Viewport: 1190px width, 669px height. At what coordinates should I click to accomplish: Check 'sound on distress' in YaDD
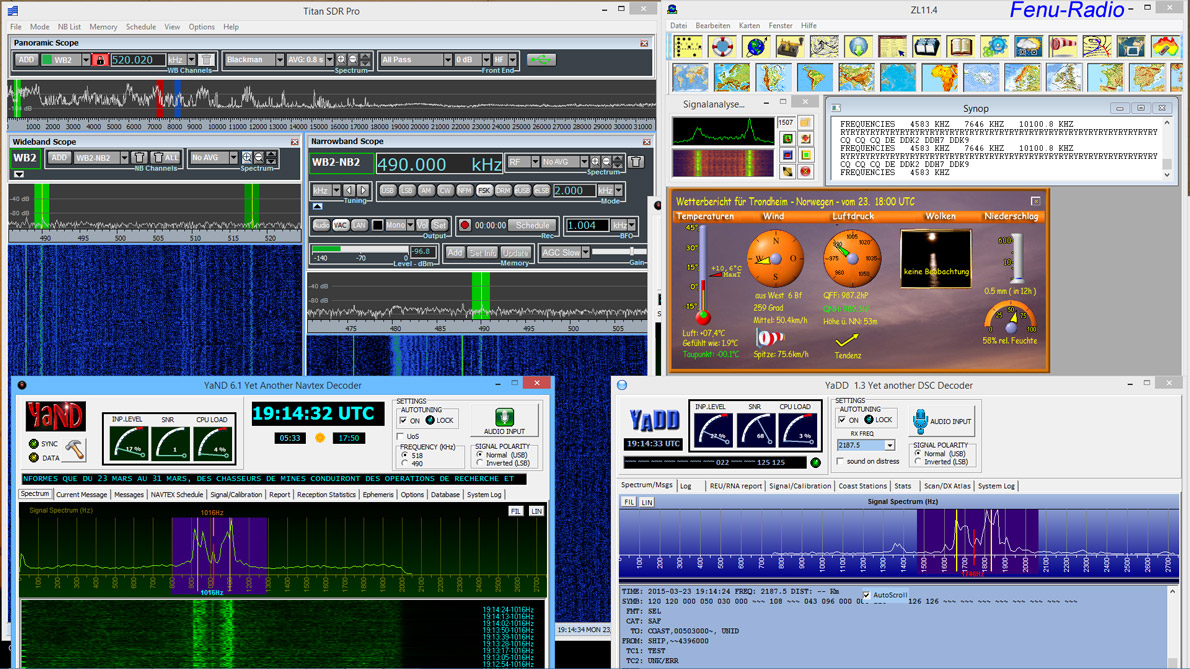[x=840, y=462]
